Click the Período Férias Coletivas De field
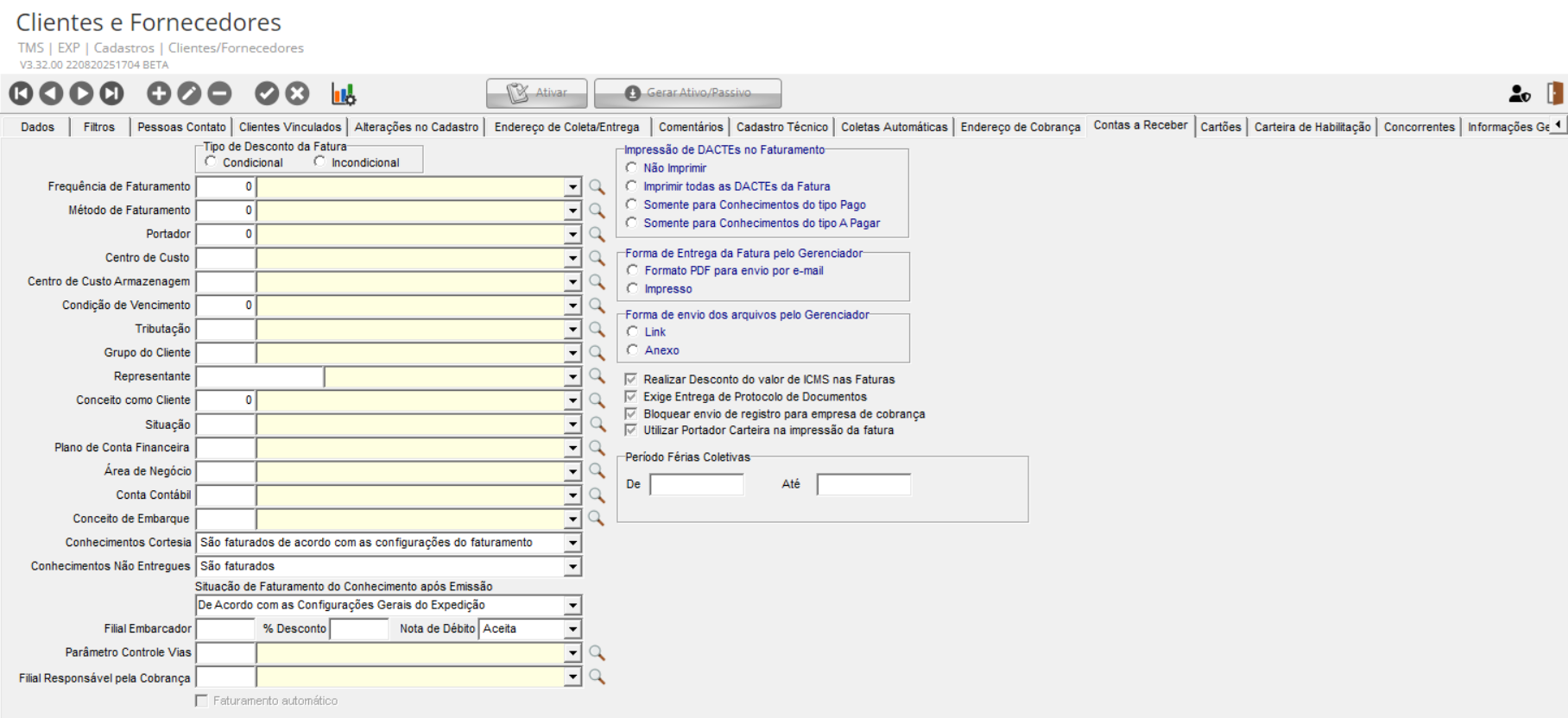1568x718 pixels. (x=697, y=485)
